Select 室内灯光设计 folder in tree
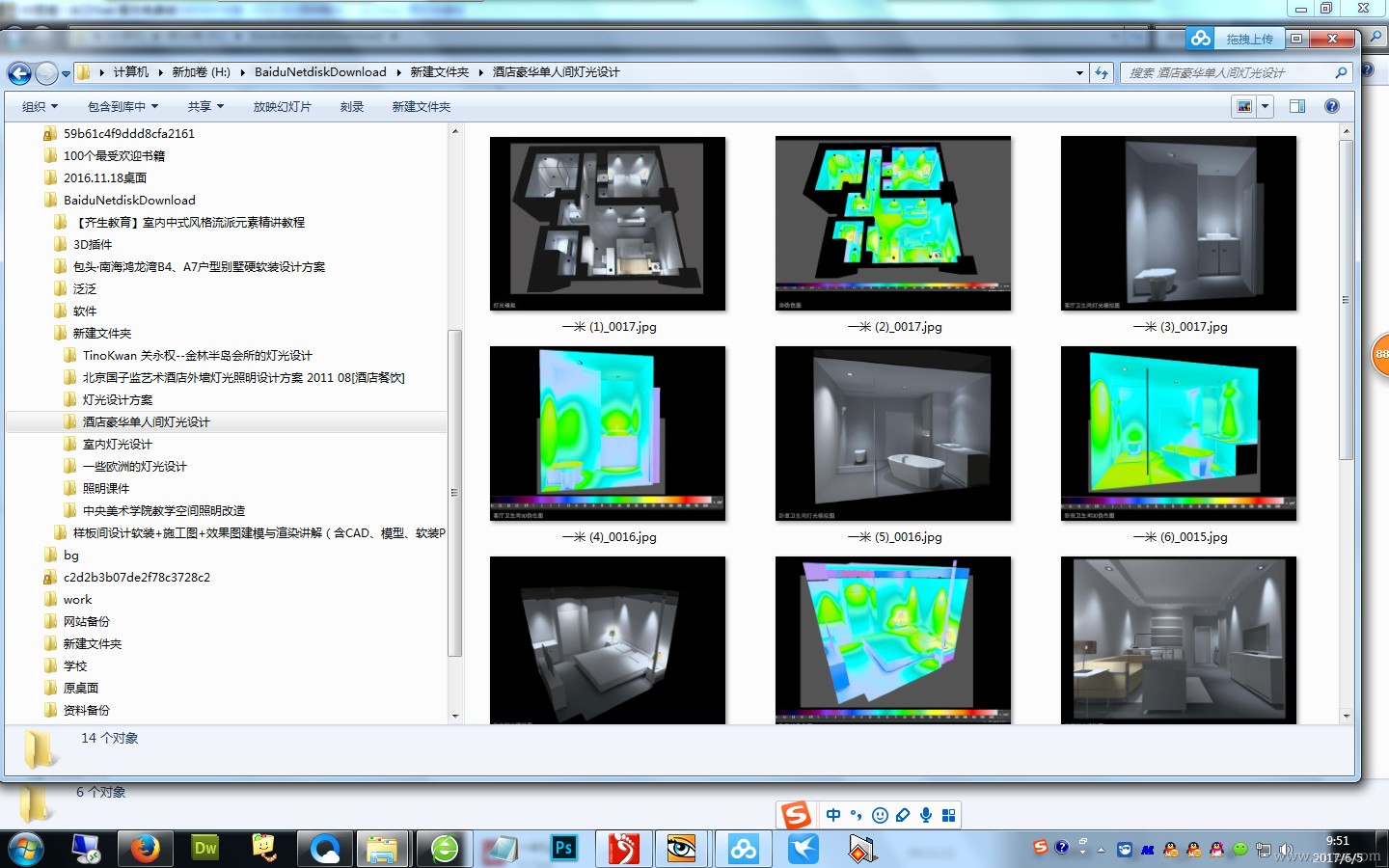 [117, 445]
